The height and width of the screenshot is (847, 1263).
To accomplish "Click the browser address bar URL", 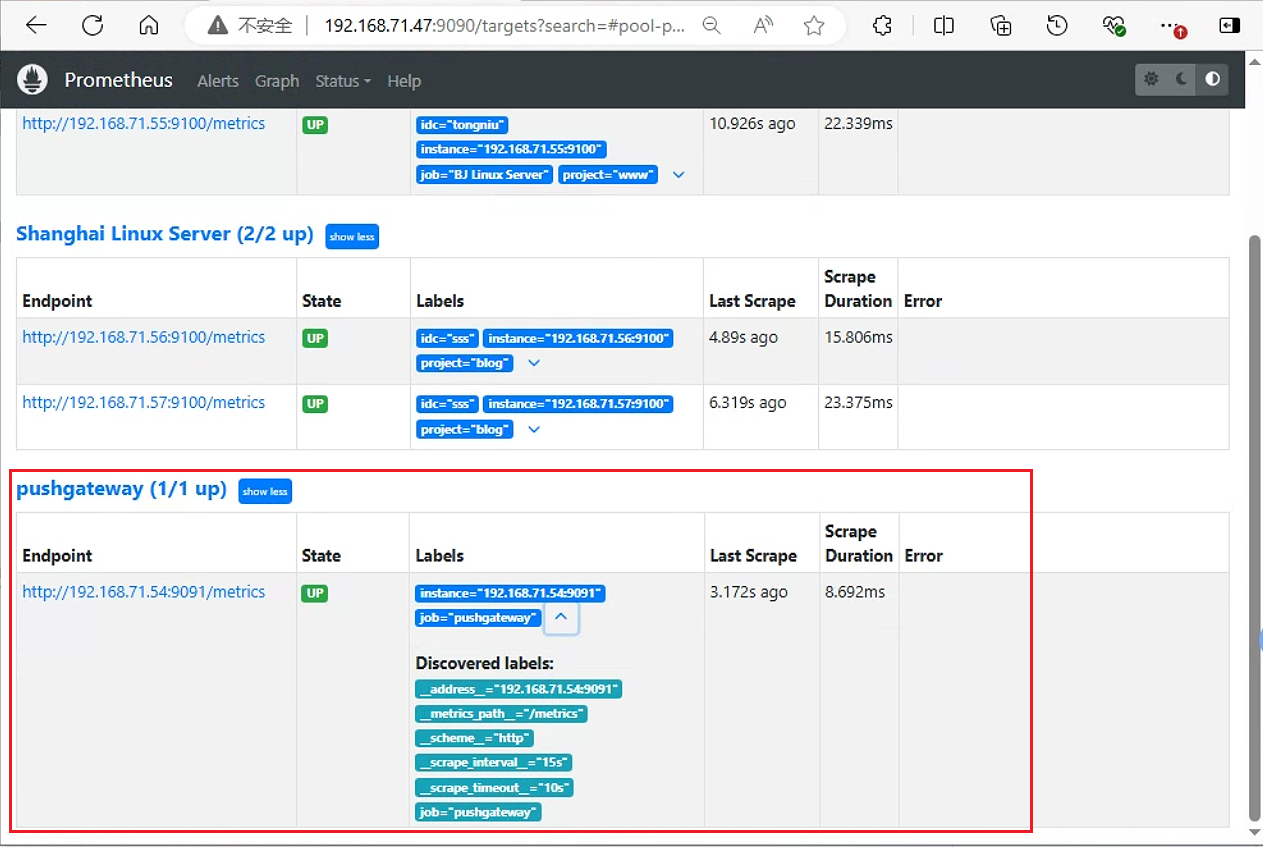I will pos(504,26).
